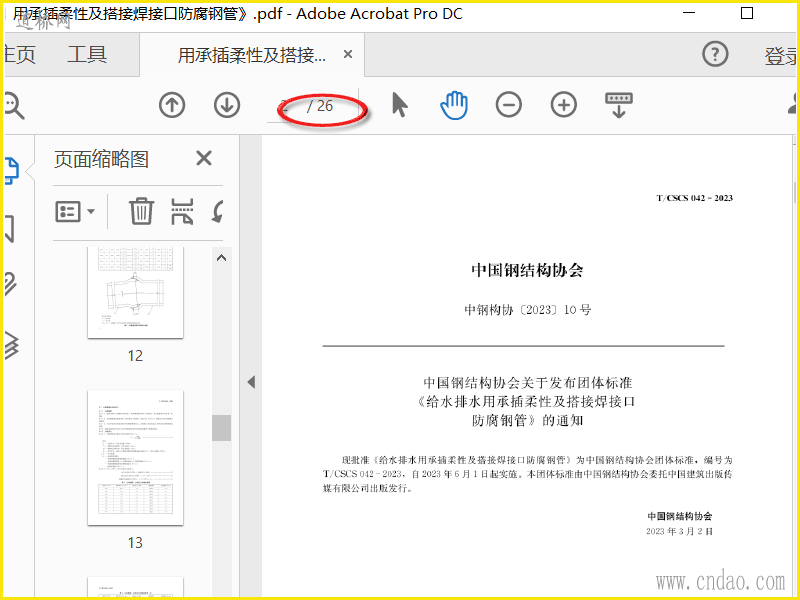800x600 pixels.
Task: Open the bookmarks sidebar icon
Action: [10, 228]
